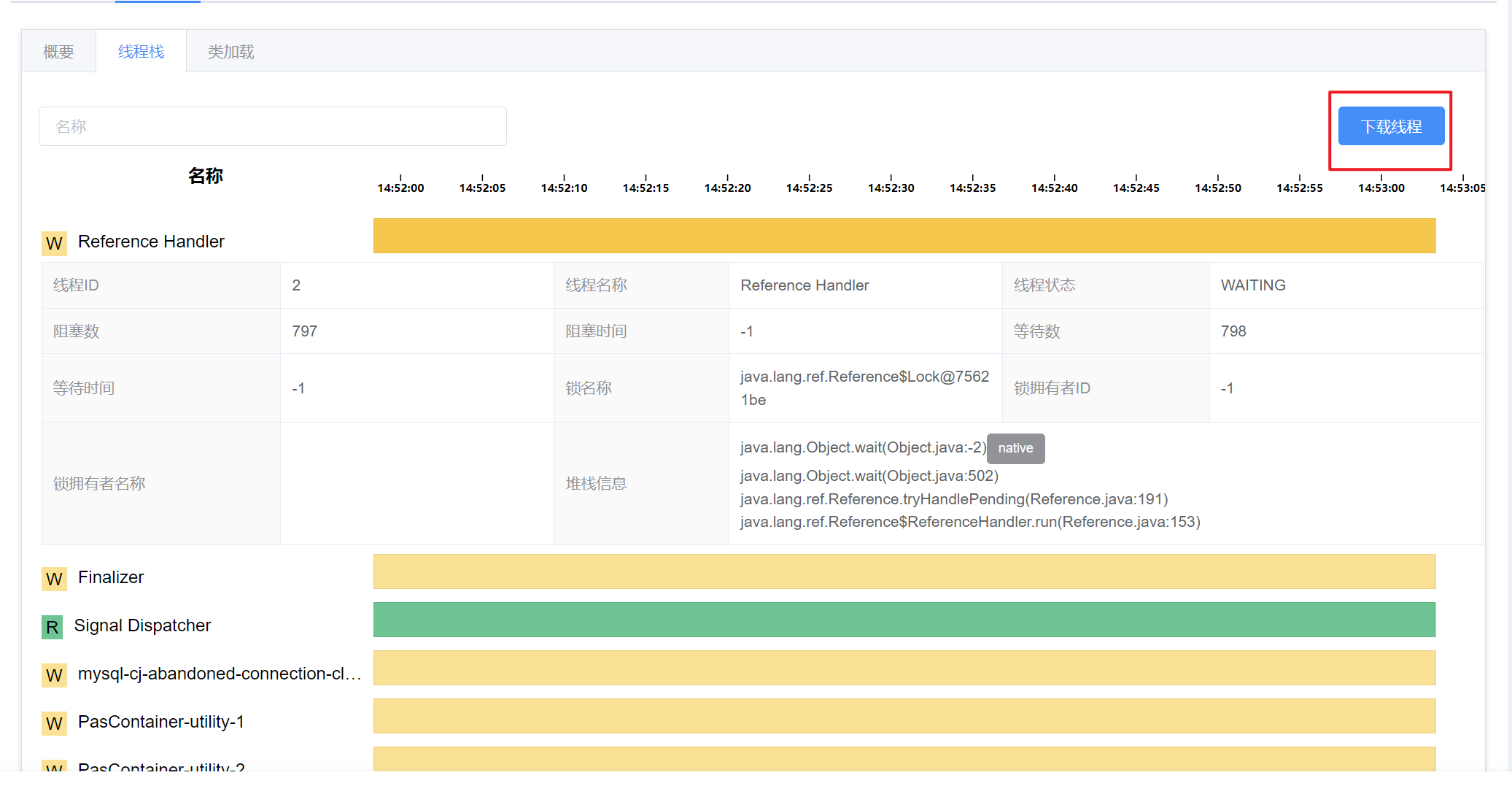Click the gray native badge in stack info
The width and height of the screenshot is (1512, 786).
1015,448
